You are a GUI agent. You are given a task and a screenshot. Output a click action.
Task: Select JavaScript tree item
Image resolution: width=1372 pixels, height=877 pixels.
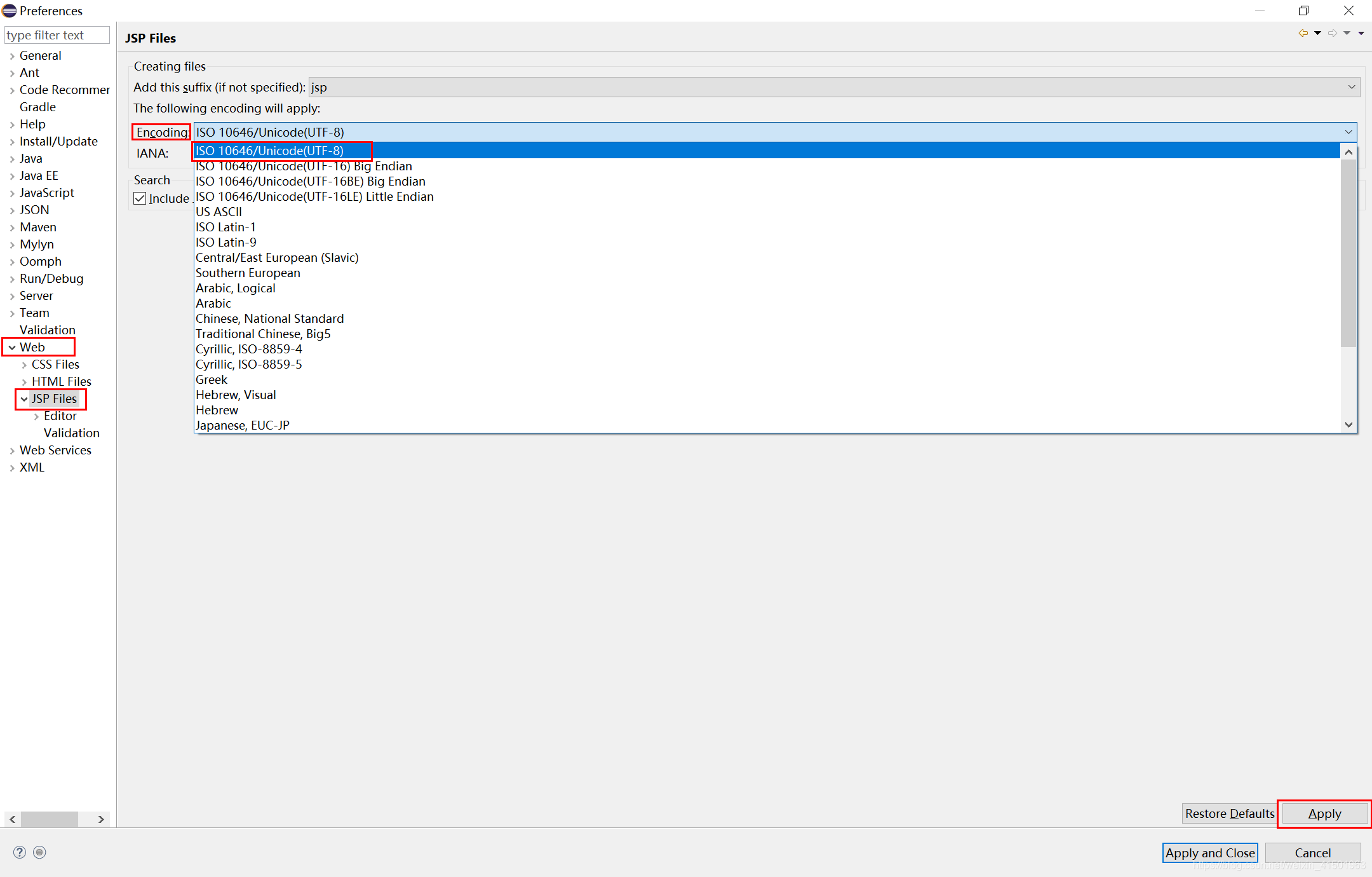tap(47, 193)
